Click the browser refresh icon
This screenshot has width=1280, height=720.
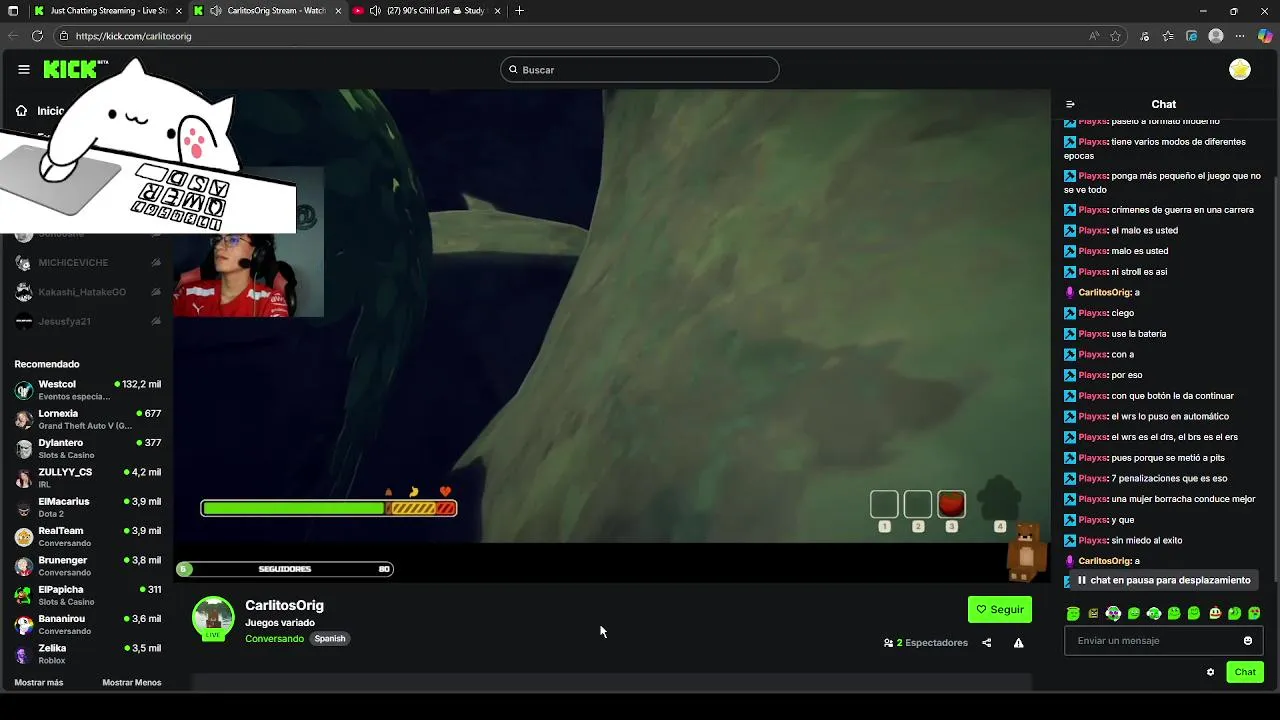pos(37,36)
